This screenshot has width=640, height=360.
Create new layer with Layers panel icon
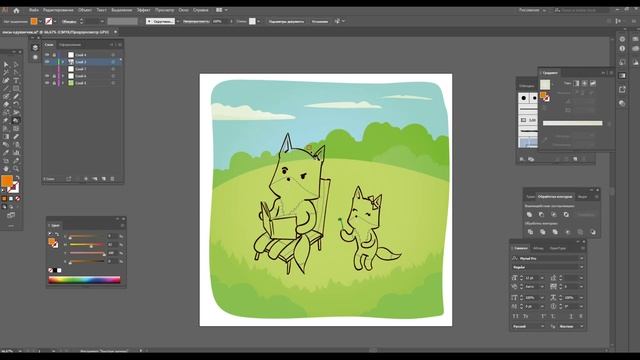pyautogui.click(x=104, y=179)
